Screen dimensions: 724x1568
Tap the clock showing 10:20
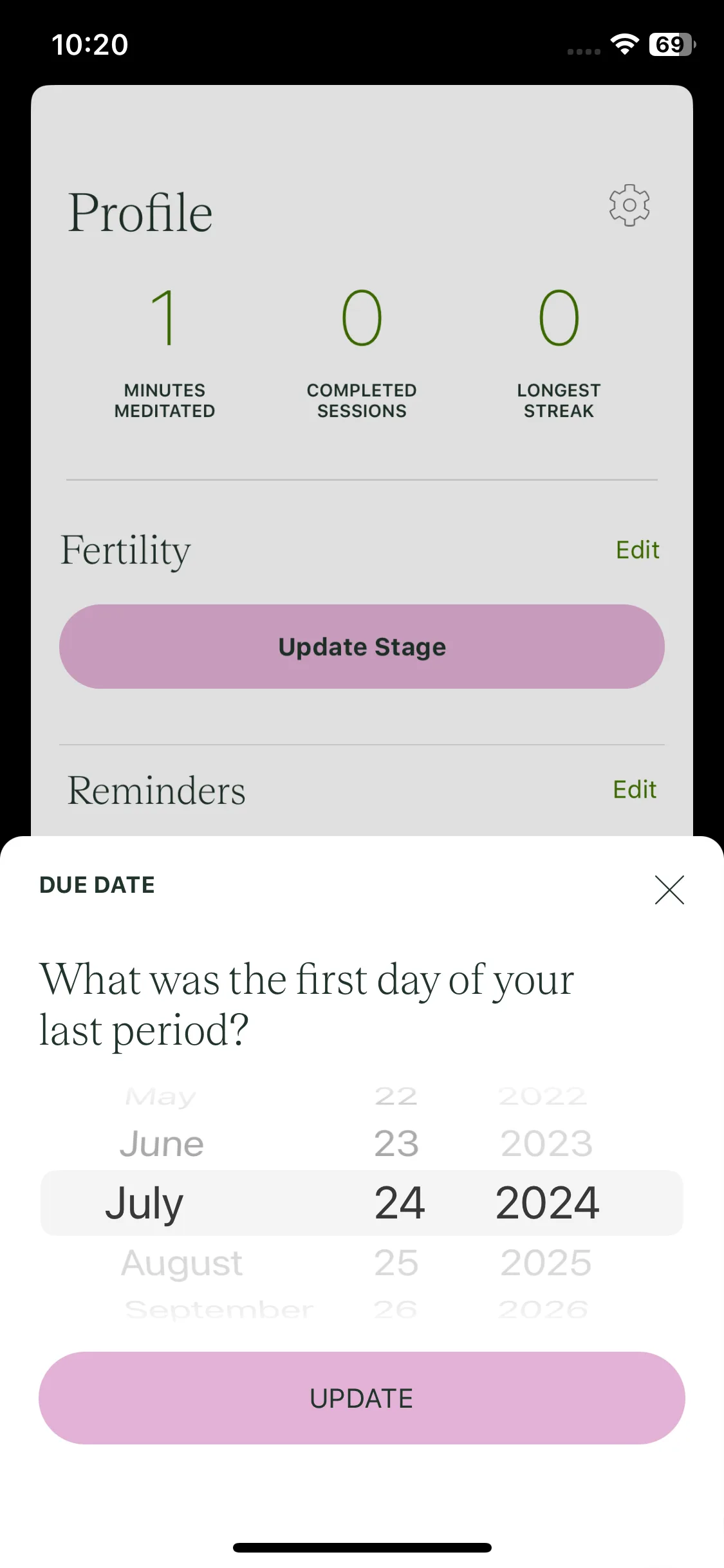coord(90,44)
